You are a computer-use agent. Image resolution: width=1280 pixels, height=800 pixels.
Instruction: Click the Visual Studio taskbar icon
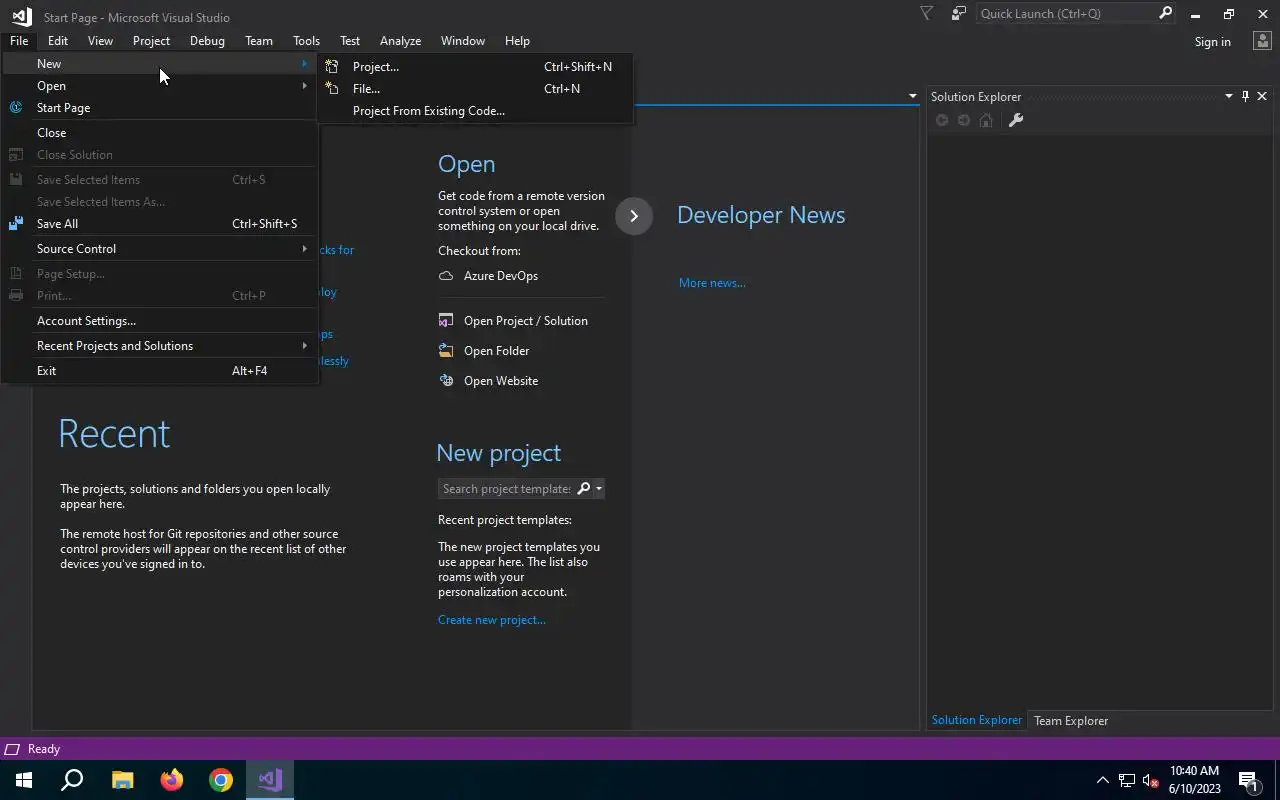tap(270, 780)
